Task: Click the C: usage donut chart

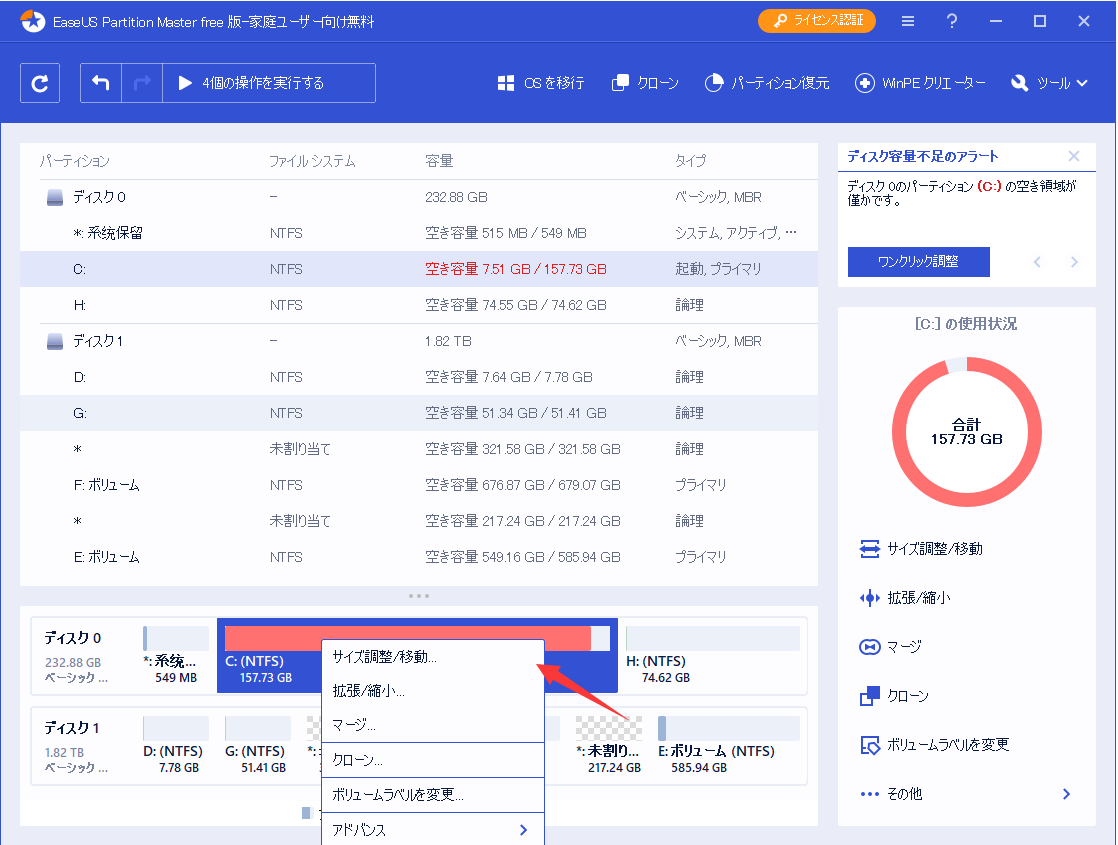Action: click(x=967, y=432)
